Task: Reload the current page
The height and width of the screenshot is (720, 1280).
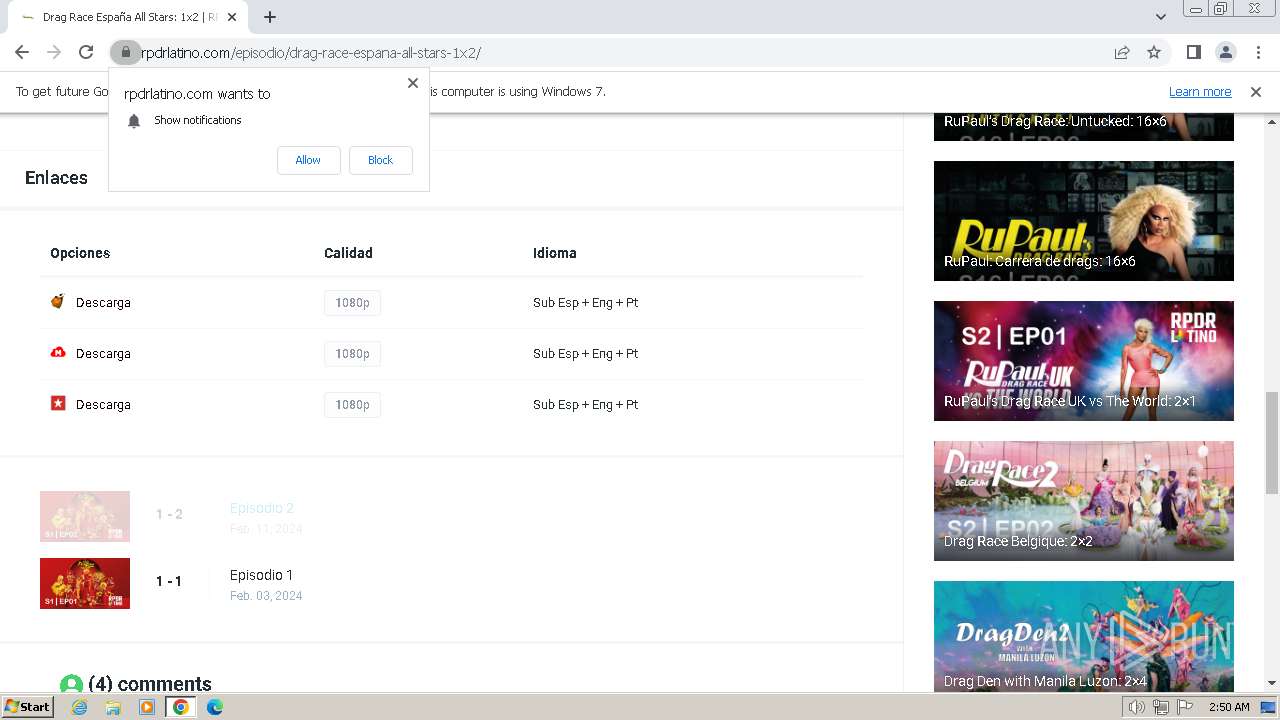Action: (x=86, y=52)
